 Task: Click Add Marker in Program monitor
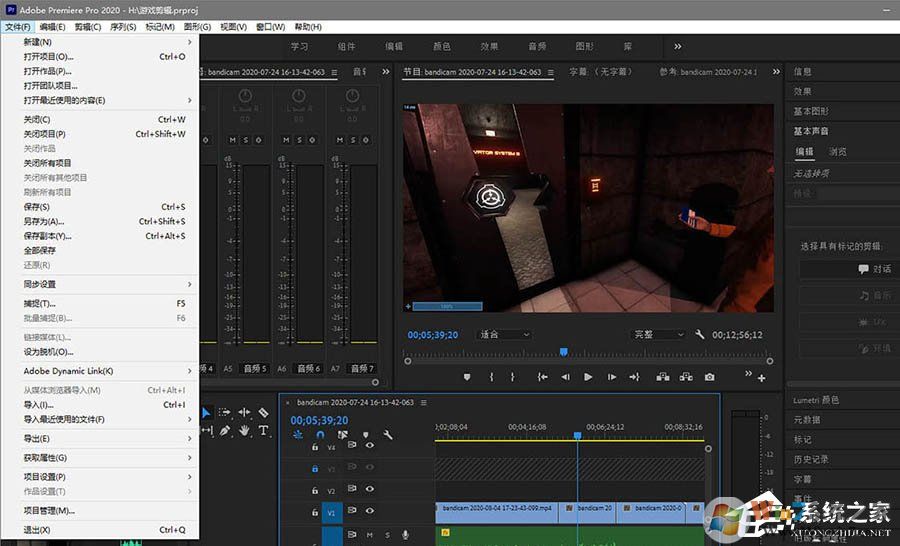click(466, 377)
